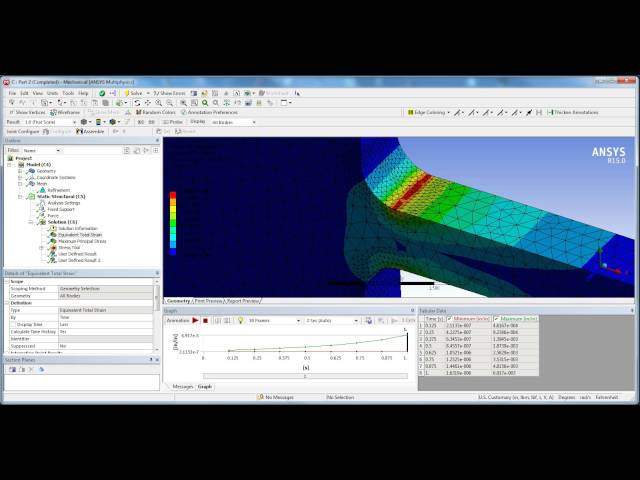Switch to the Graph tab
The height and width of the screenshot is (480, 640).
coord(204,387)
